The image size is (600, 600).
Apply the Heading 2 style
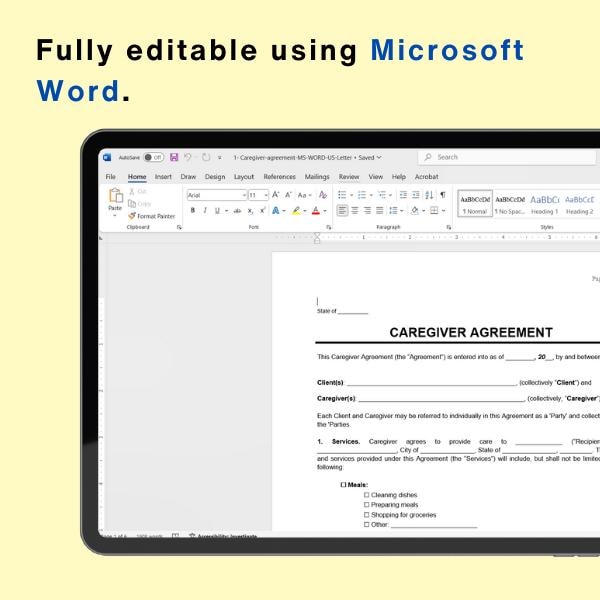coord(579,204)
